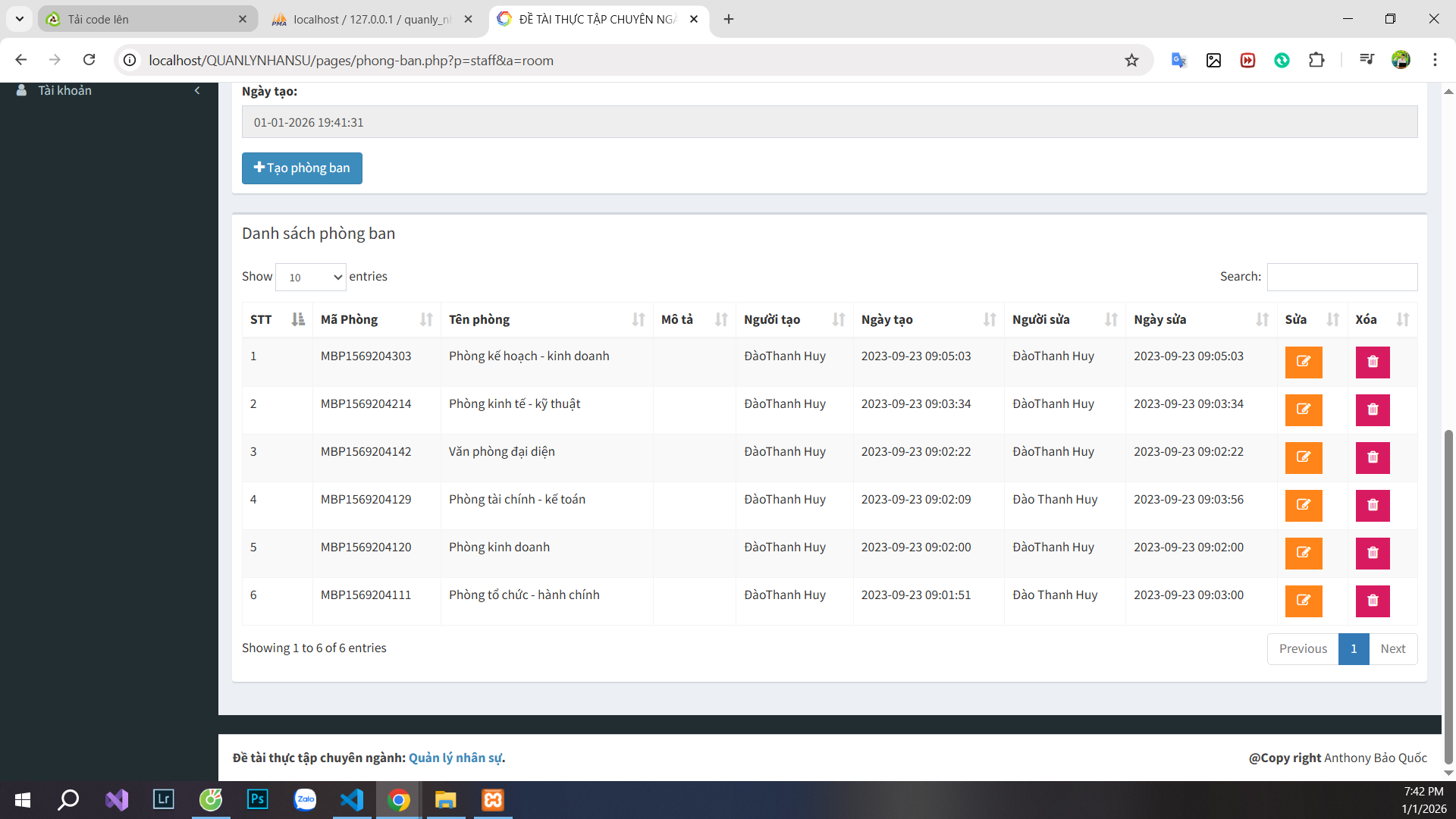Open XAMPP from the Windows taskbar
Image resolution: width=1456 pixels, height=819 pixels.
(493, 799)
